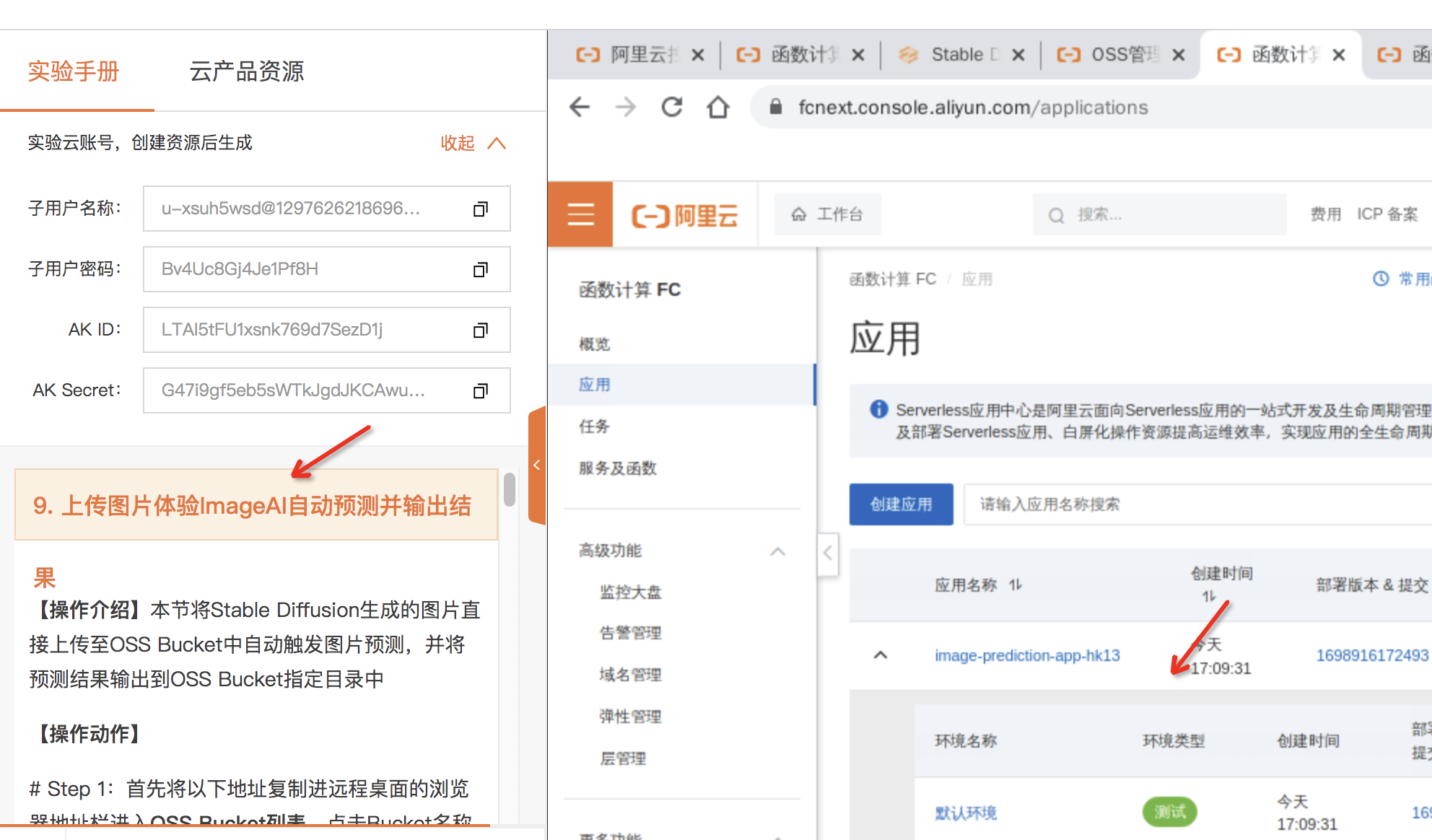Viewport: 1432px width, 840px height.
Task: Open the 费用 menu
Action: pos(1325,214)
